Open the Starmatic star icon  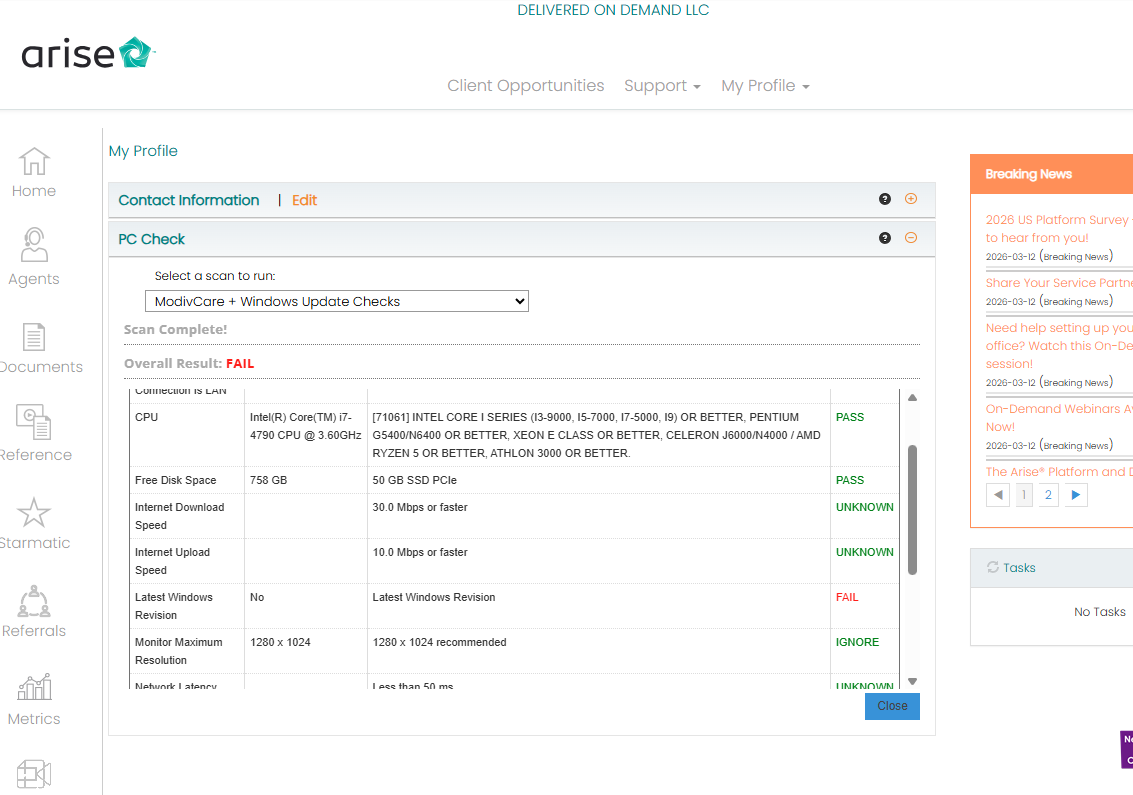pos(34,512)
